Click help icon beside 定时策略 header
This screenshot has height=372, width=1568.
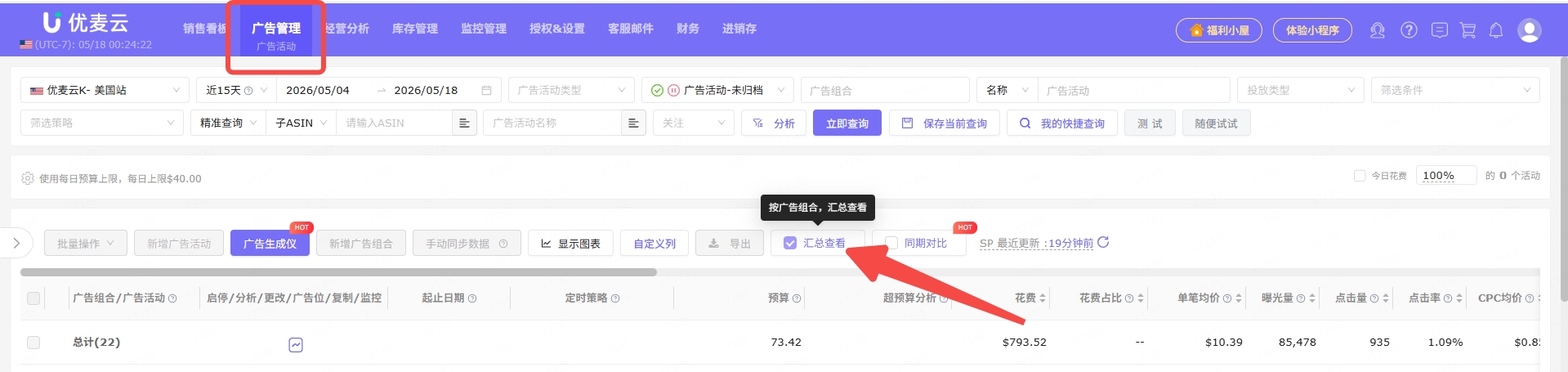pos(615,298)
